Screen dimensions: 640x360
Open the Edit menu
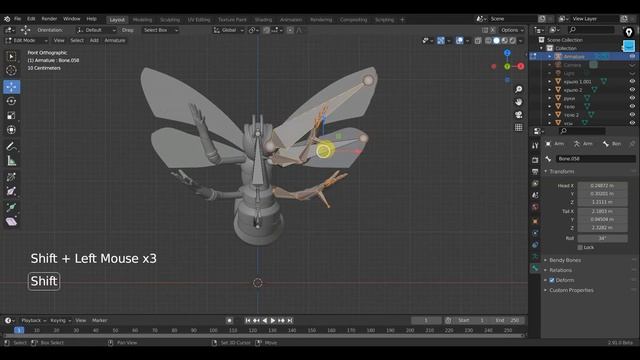31,19
